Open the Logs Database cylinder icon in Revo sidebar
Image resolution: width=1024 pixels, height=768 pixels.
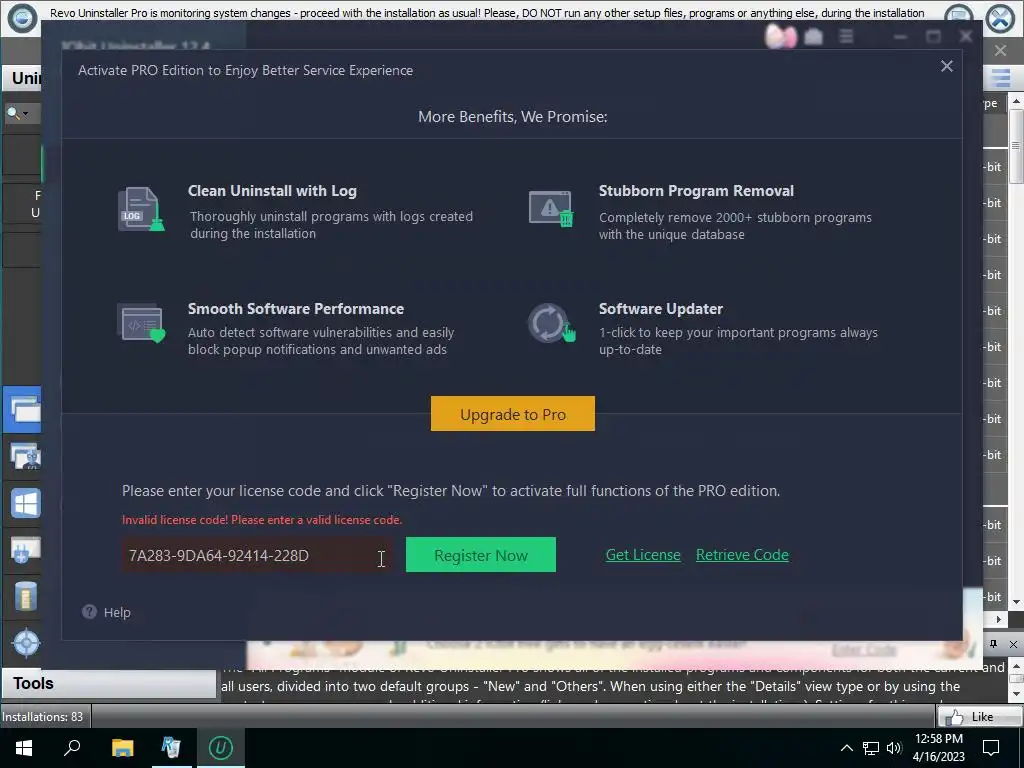click(x=25, y=596)
